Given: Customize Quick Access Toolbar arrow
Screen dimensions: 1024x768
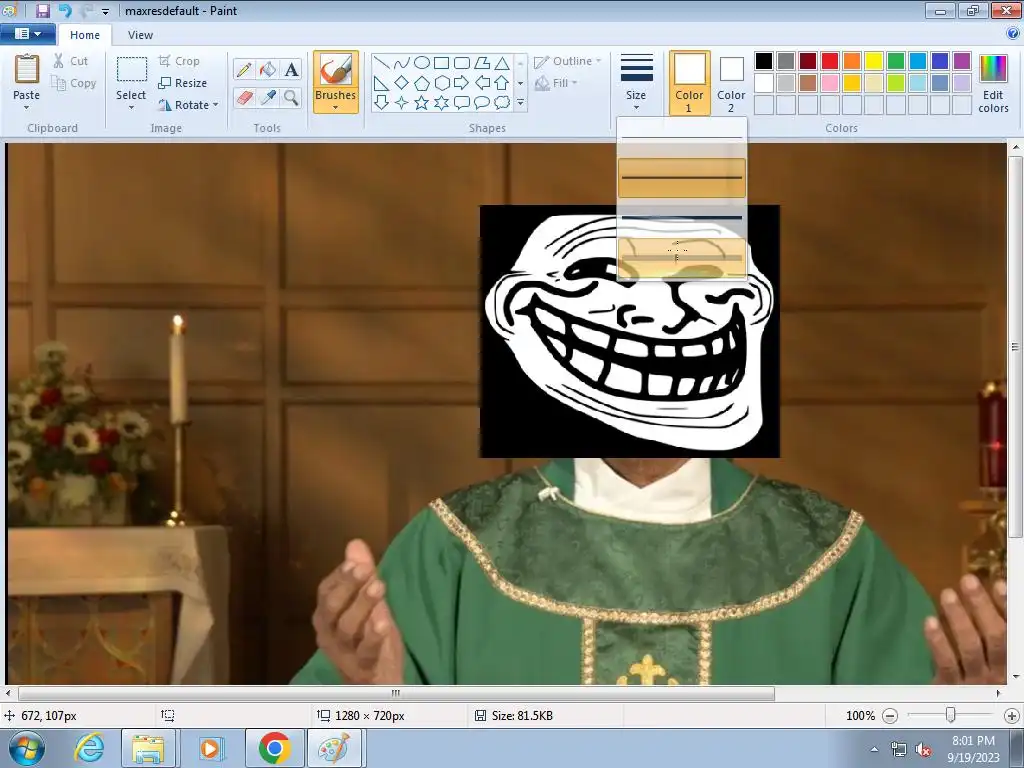Looking at the screenshot, I should click(x=105, y=11).
